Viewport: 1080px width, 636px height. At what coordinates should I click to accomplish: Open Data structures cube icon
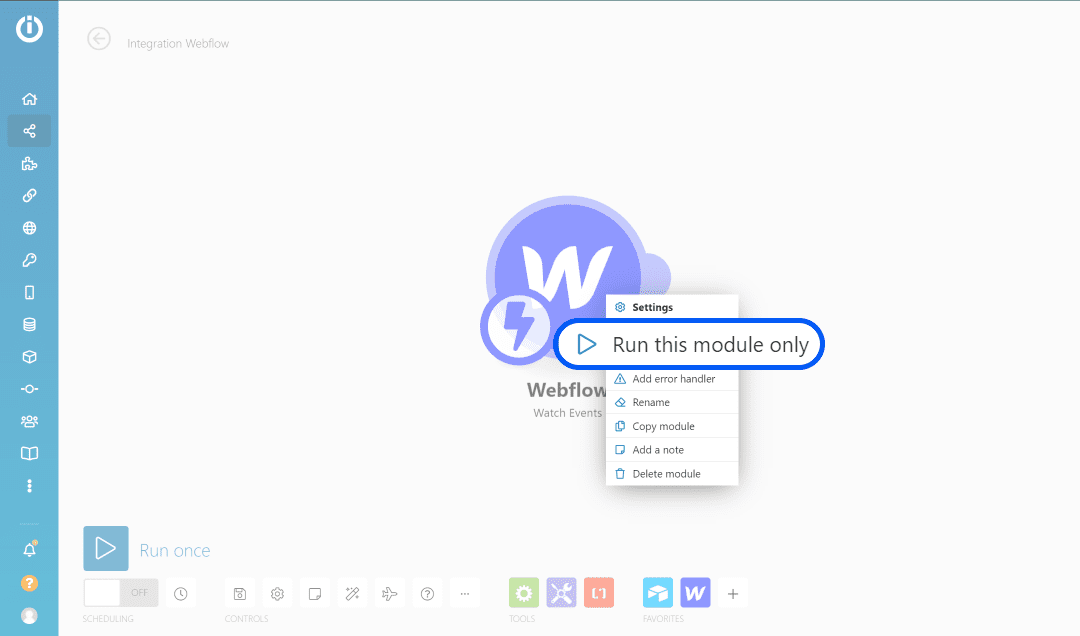click(29, 357)
